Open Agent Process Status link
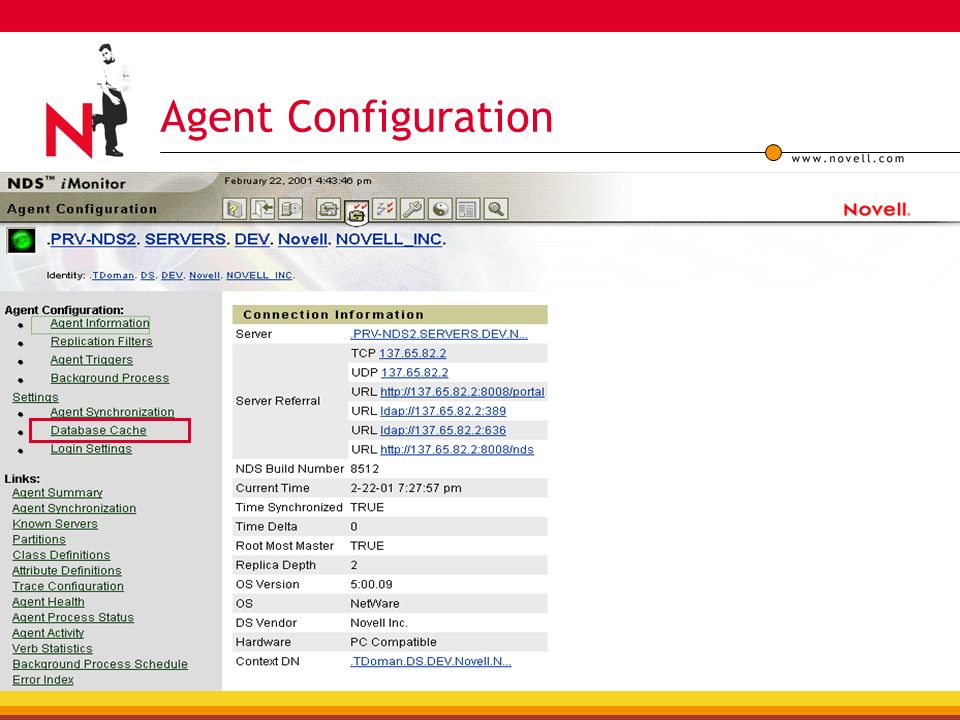The height and width of the screenshot is (720, 960). 73,618
